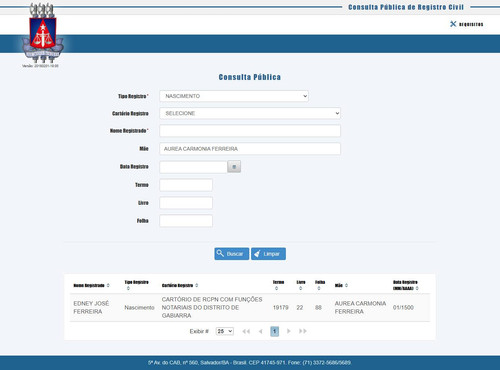The height and width of the screenshot is (370, 500).
Task: Select page 1 in the paginator
Action: (x=274, y=331)
